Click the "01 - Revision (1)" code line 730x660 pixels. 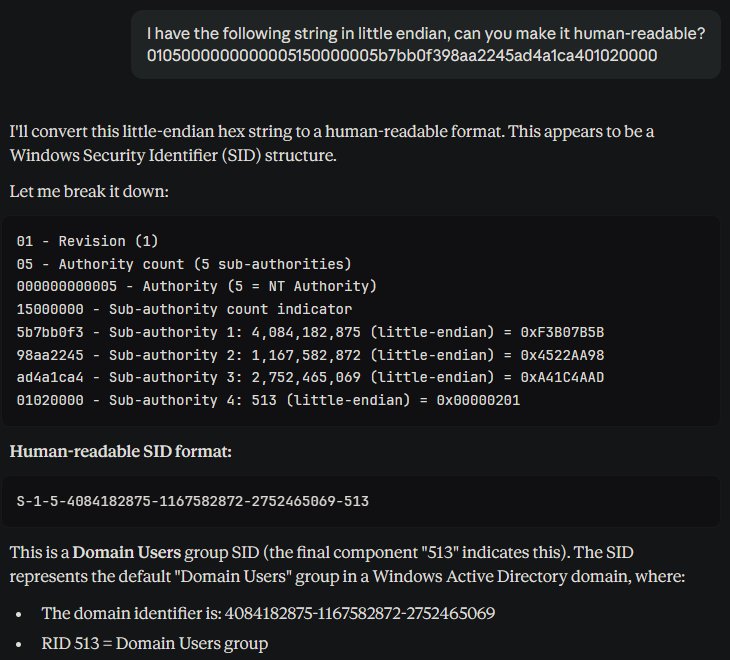[85, 241]
